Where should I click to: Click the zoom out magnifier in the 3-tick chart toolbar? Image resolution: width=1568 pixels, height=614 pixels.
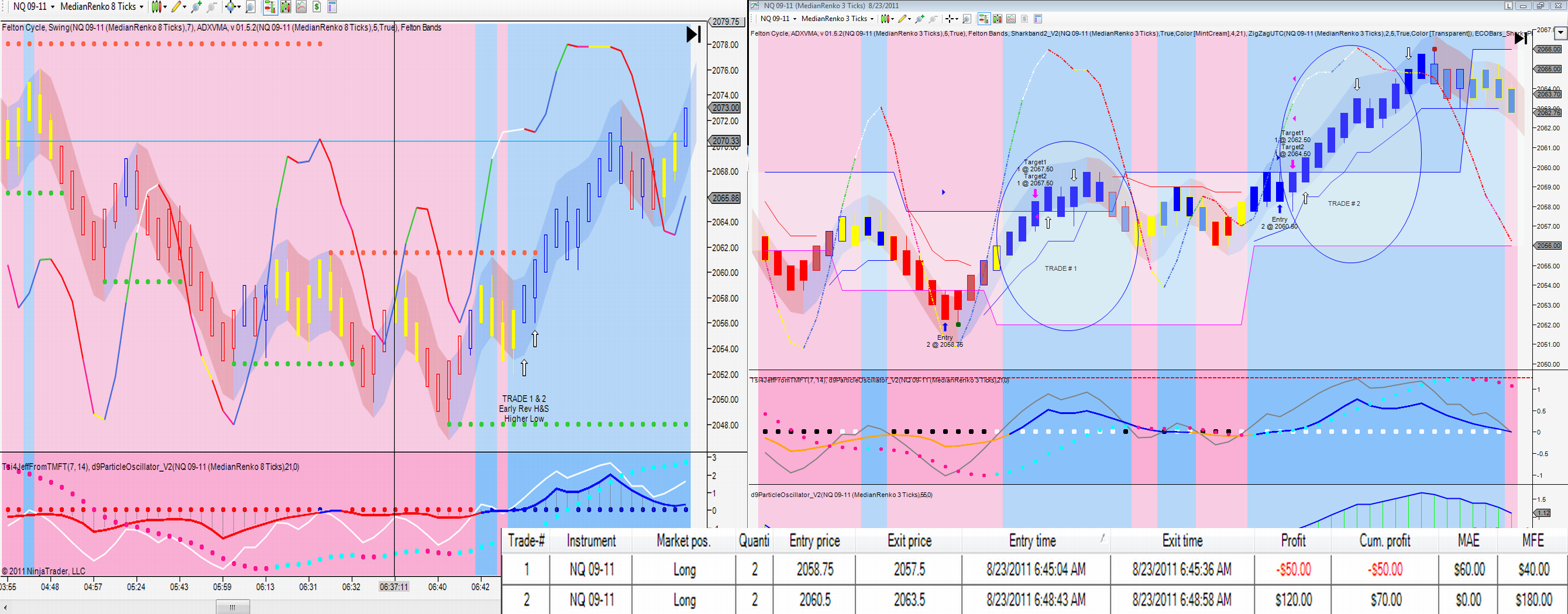pos(933,19)
